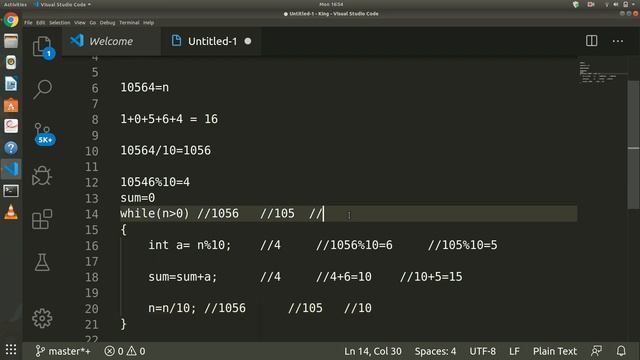
Task: Open the More Actions ellipsis menu
Action: pos(618,41)
